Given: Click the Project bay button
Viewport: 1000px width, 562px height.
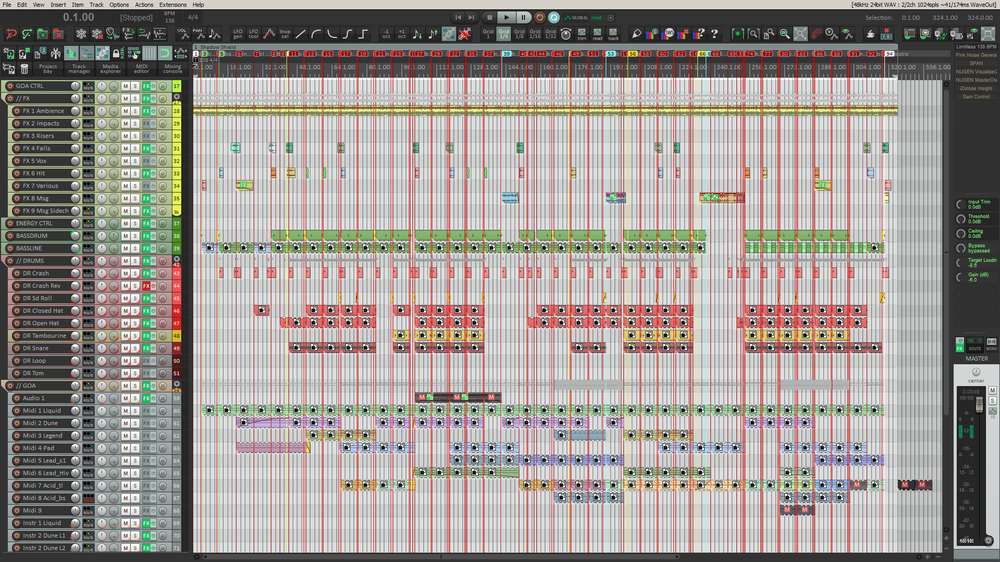Looking at the screenshot, I should 48,68.
